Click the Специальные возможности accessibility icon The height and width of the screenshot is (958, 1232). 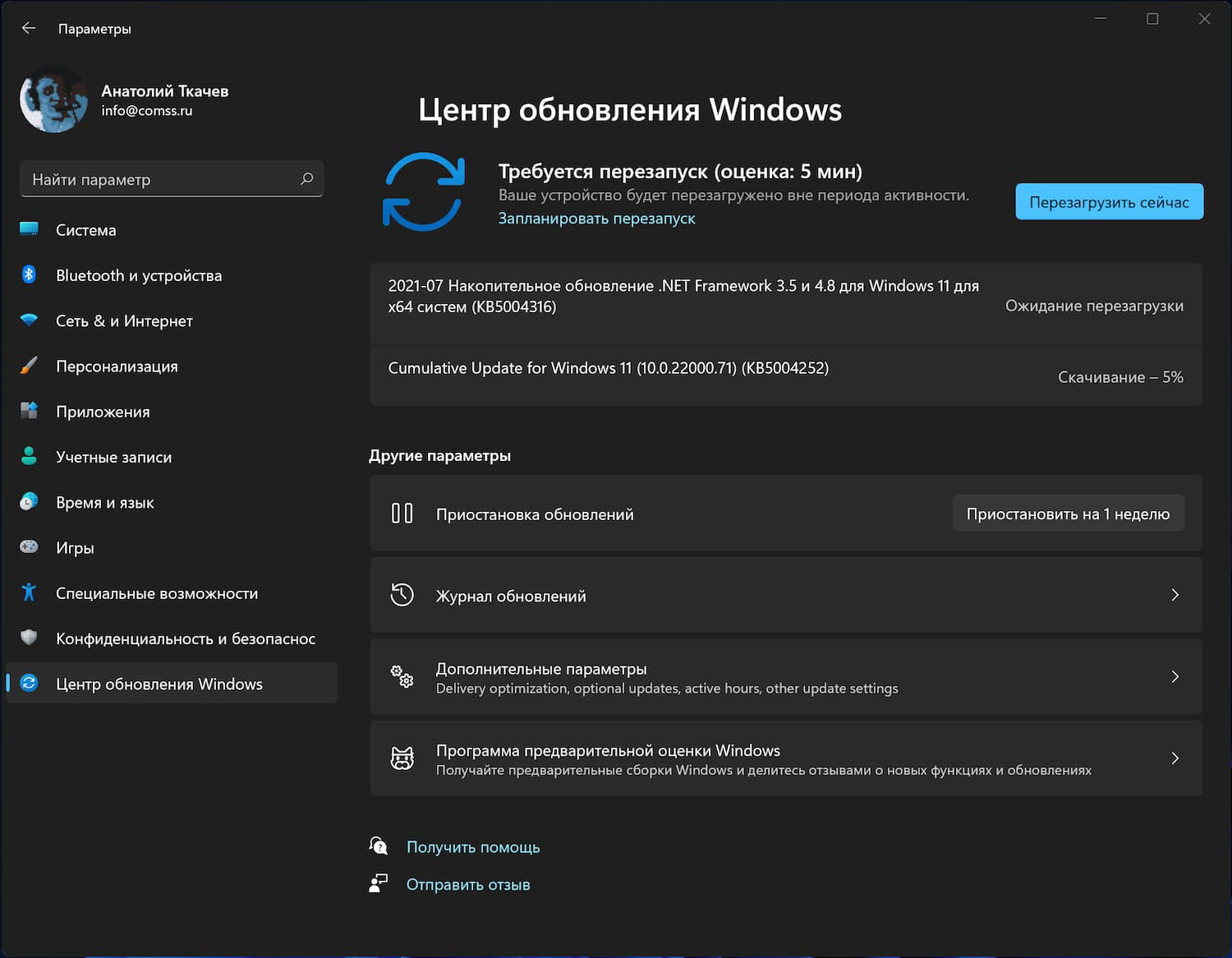30,592
